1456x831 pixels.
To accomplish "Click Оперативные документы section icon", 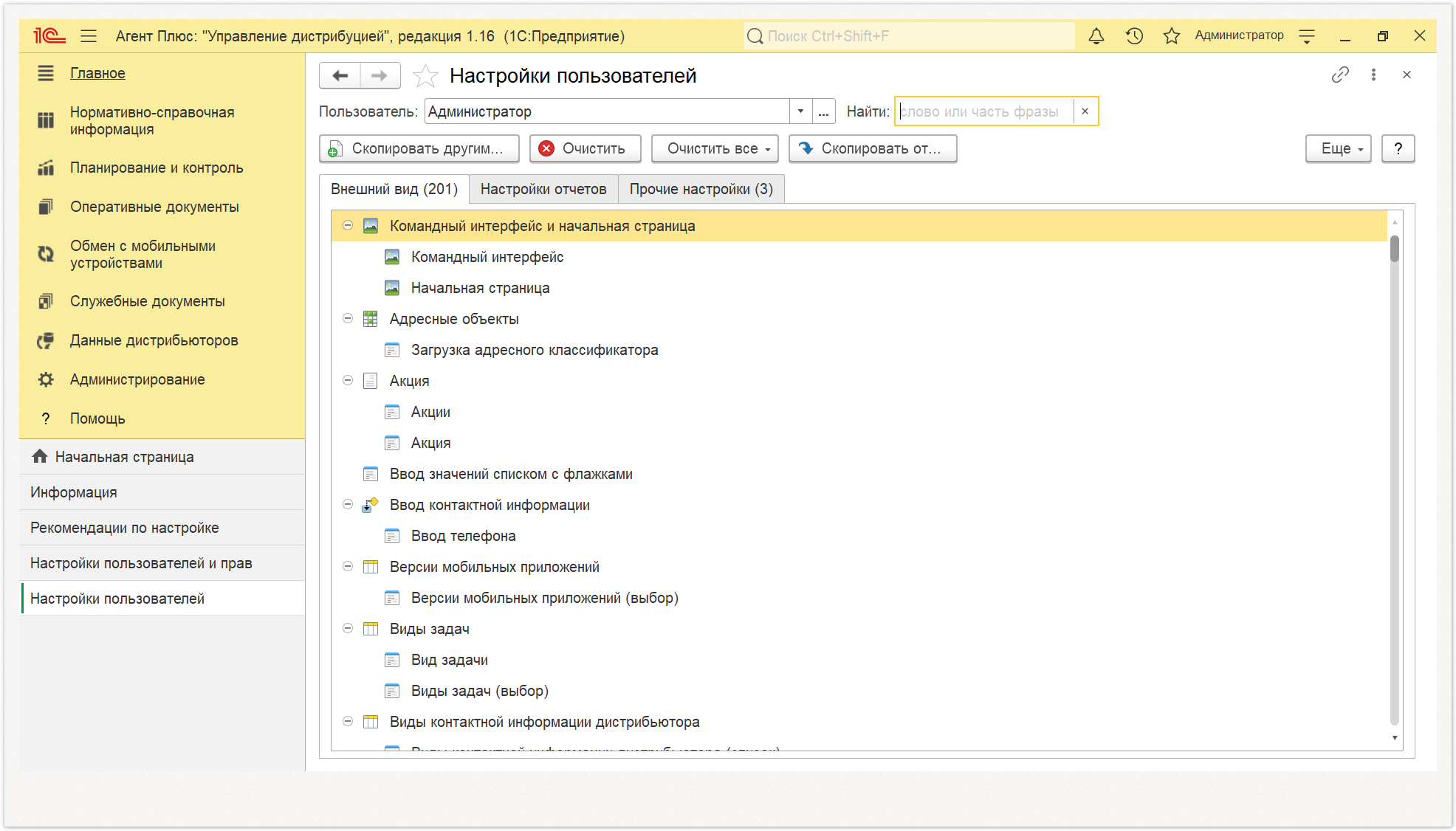I will point(46,207).
